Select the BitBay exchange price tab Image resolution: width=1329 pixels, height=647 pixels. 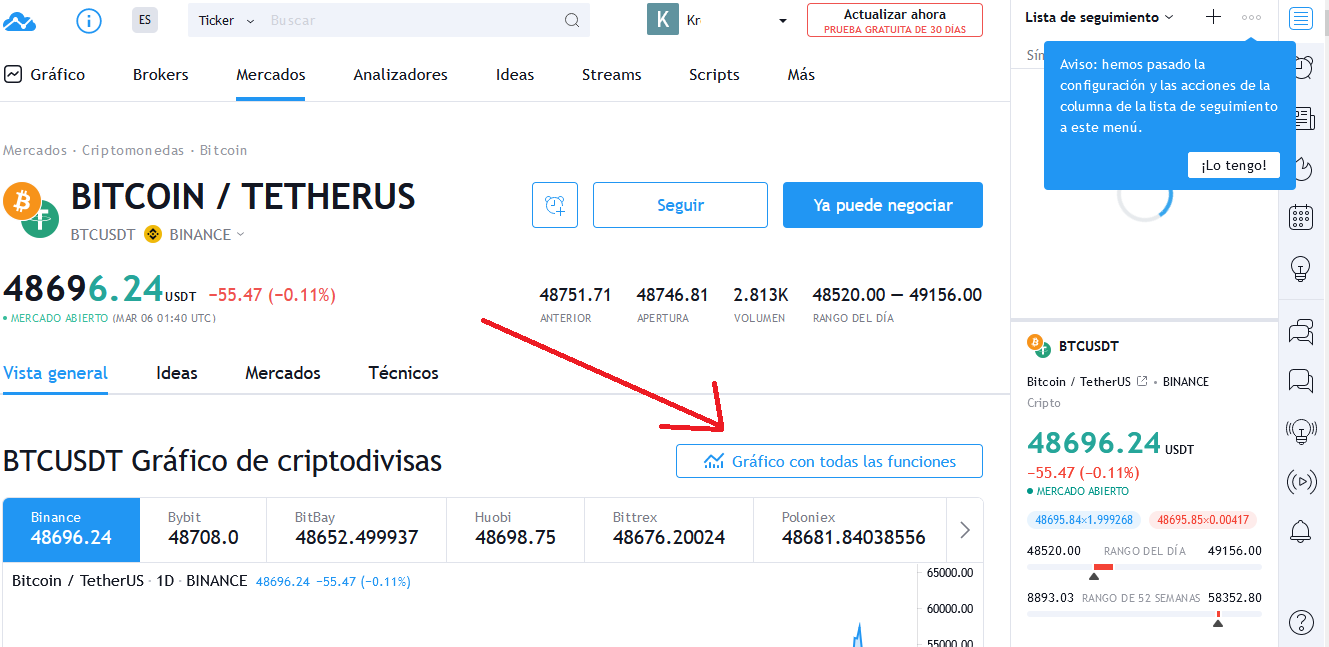[x=356, y=529]
